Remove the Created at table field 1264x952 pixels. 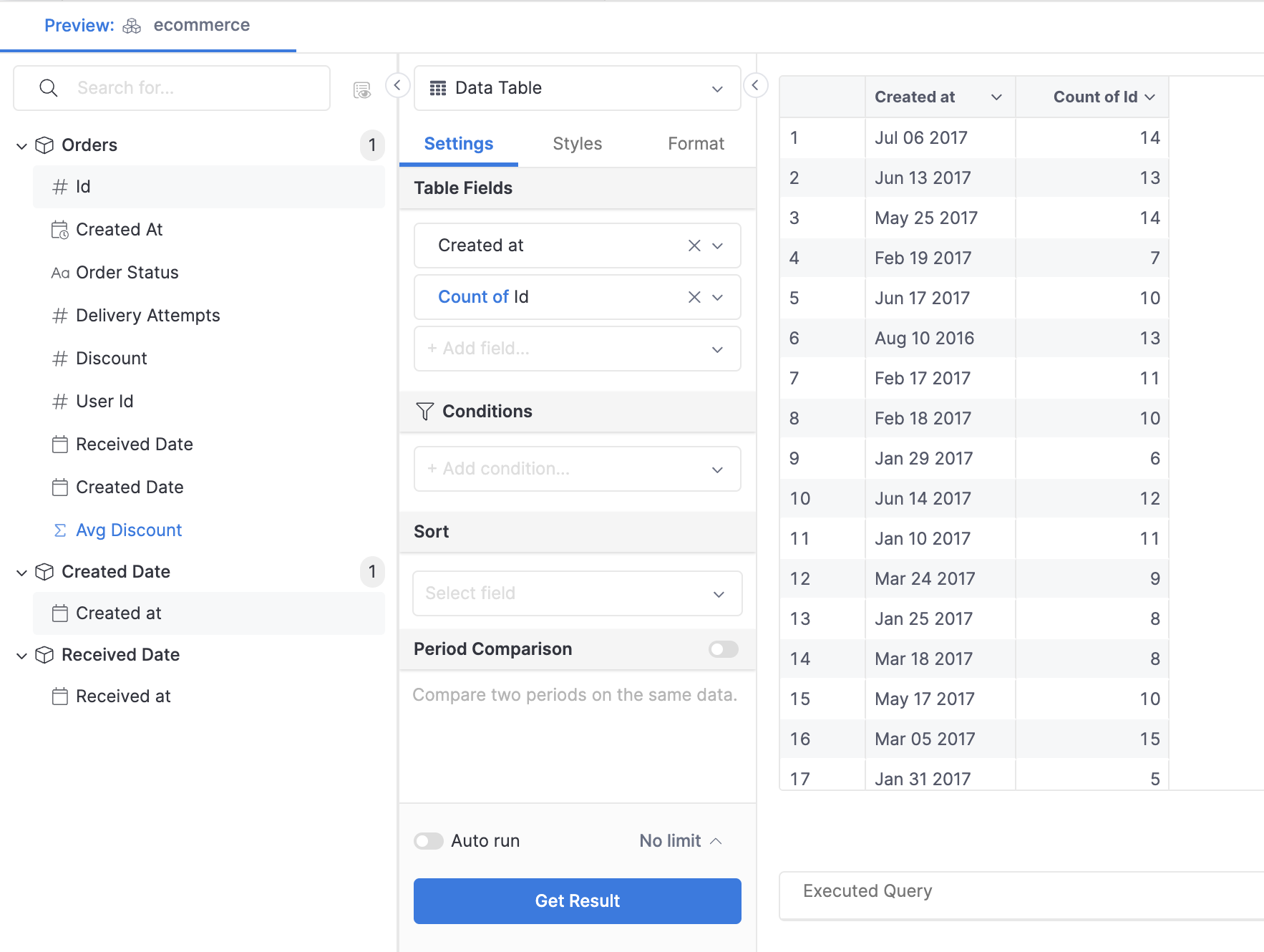pyautogui.click(x=694, y=246)
